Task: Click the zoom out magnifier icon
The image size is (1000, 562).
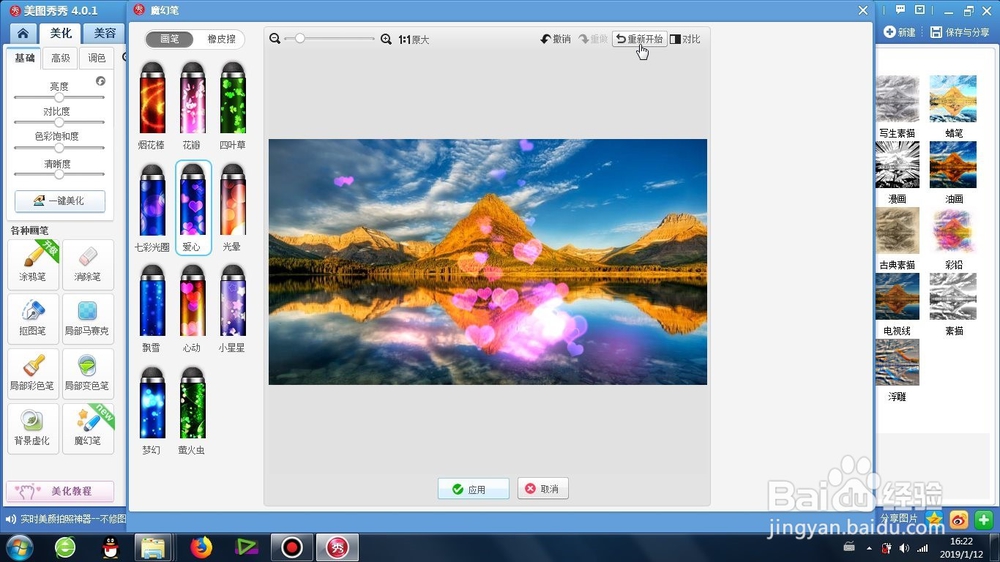Action: click(x=275, y=39)
